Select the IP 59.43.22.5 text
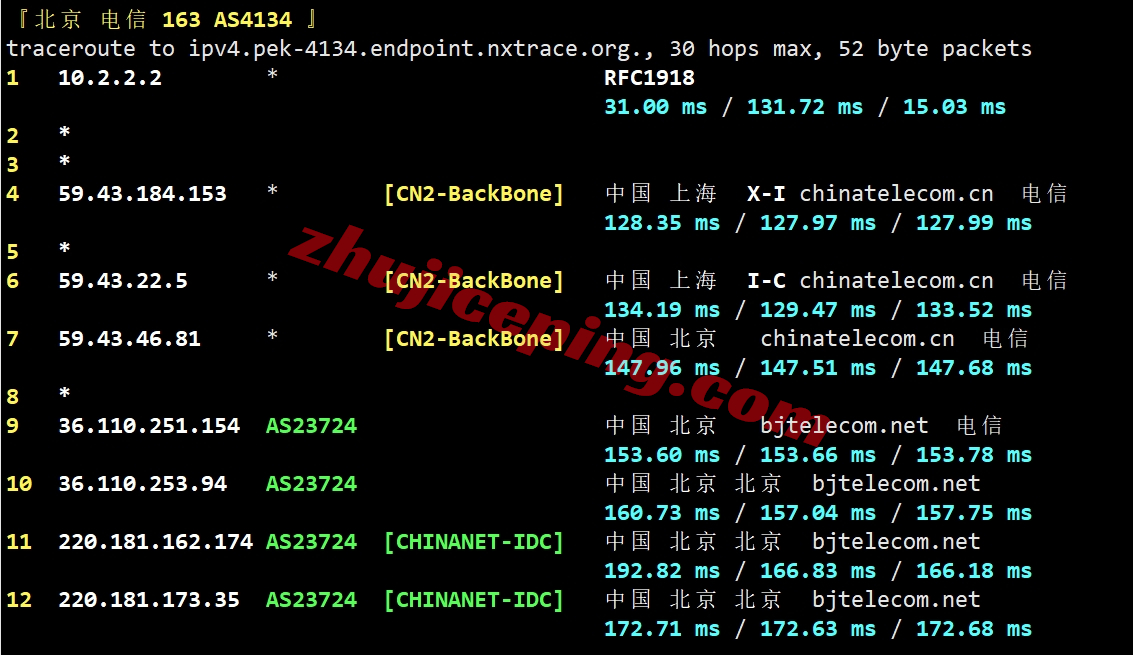This screenshot has height=655, width=1133. (123, 281)
